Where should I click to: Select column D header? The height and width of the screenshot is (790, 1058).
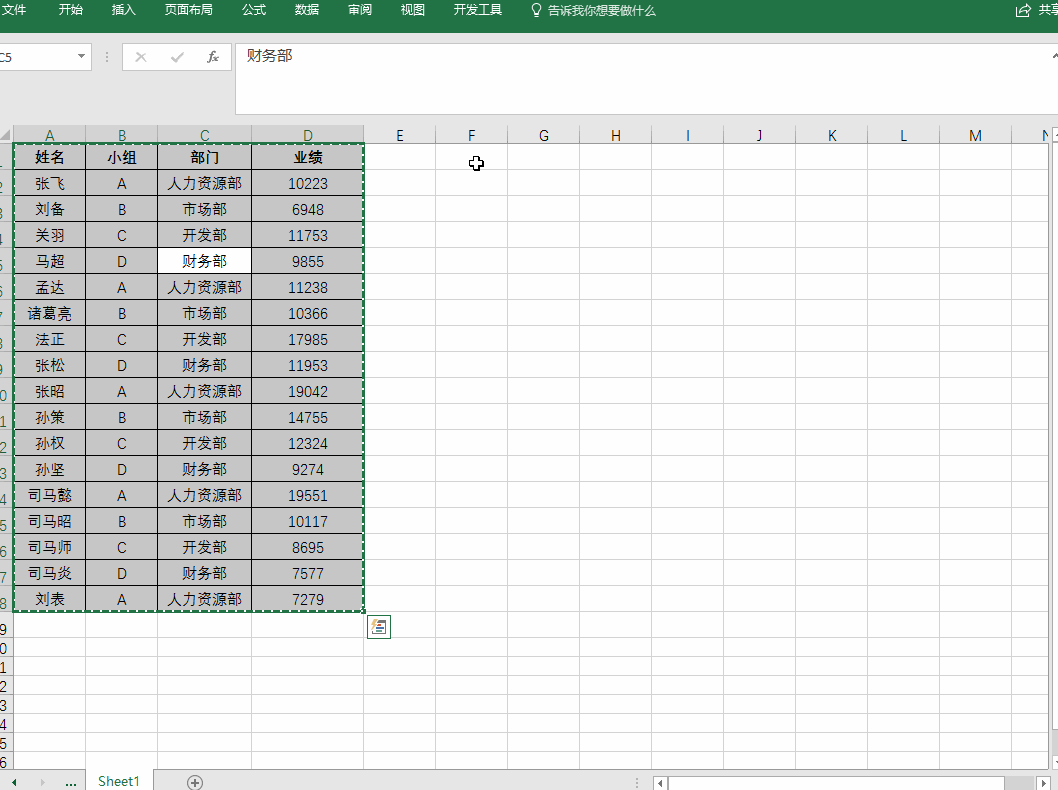tap(307, 135)
